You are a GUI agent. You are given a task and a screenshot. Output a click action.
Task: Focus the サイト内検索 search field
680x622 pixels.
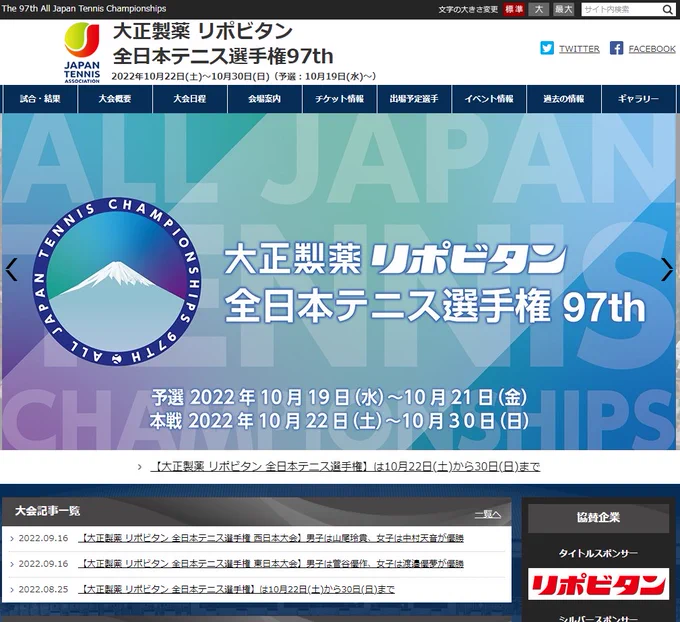coord(621,10)
